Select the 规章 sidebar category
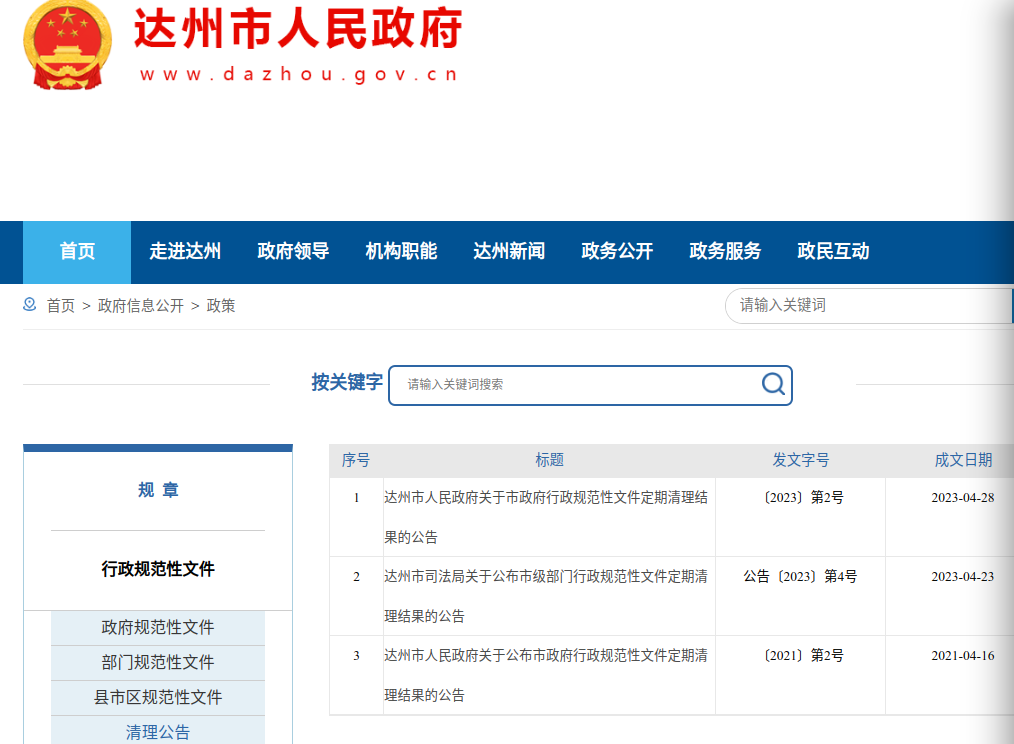 click(x=158, y=490)
